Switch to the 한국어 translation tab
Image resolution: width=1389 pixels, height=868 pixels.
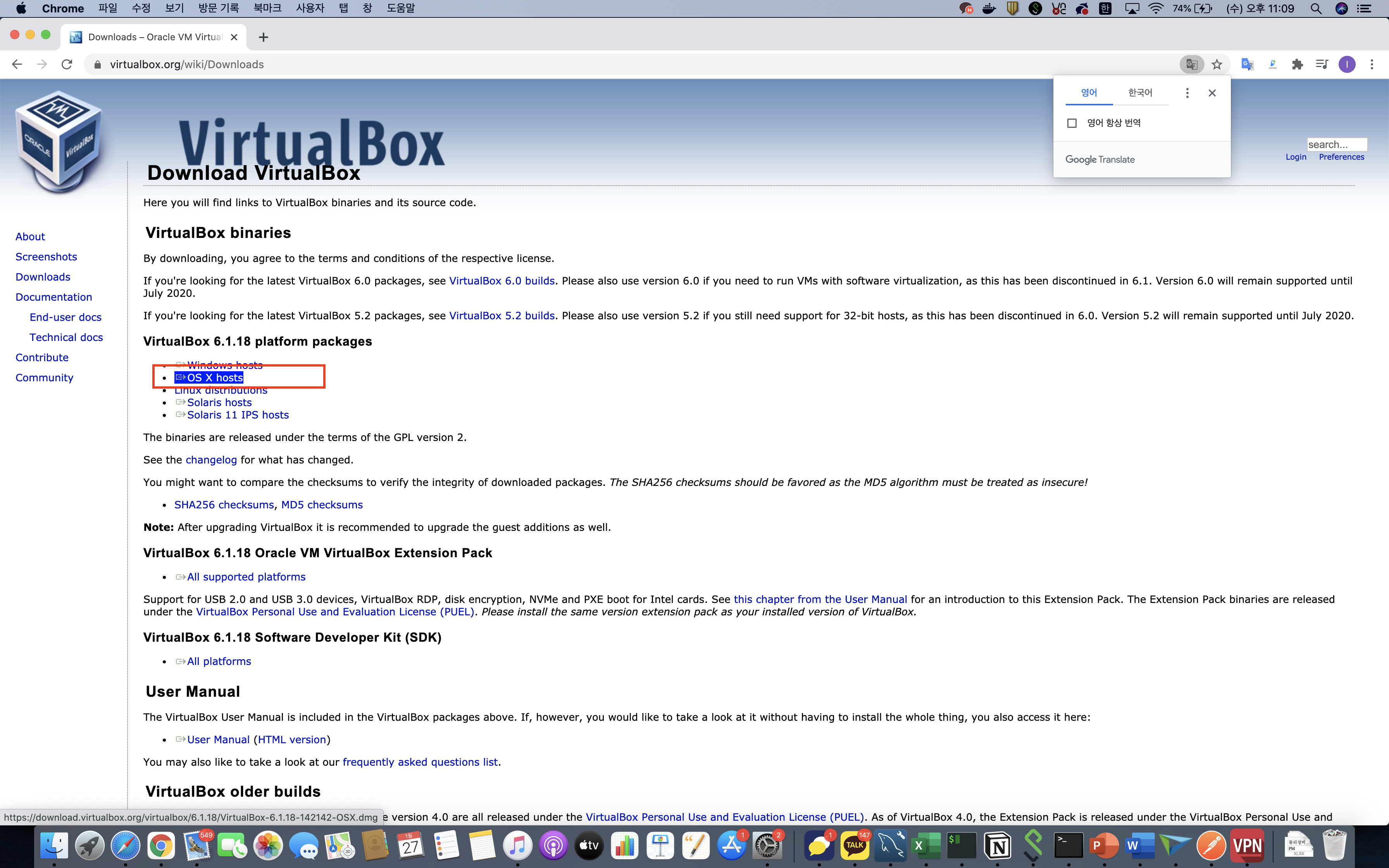click(1140, 93)
